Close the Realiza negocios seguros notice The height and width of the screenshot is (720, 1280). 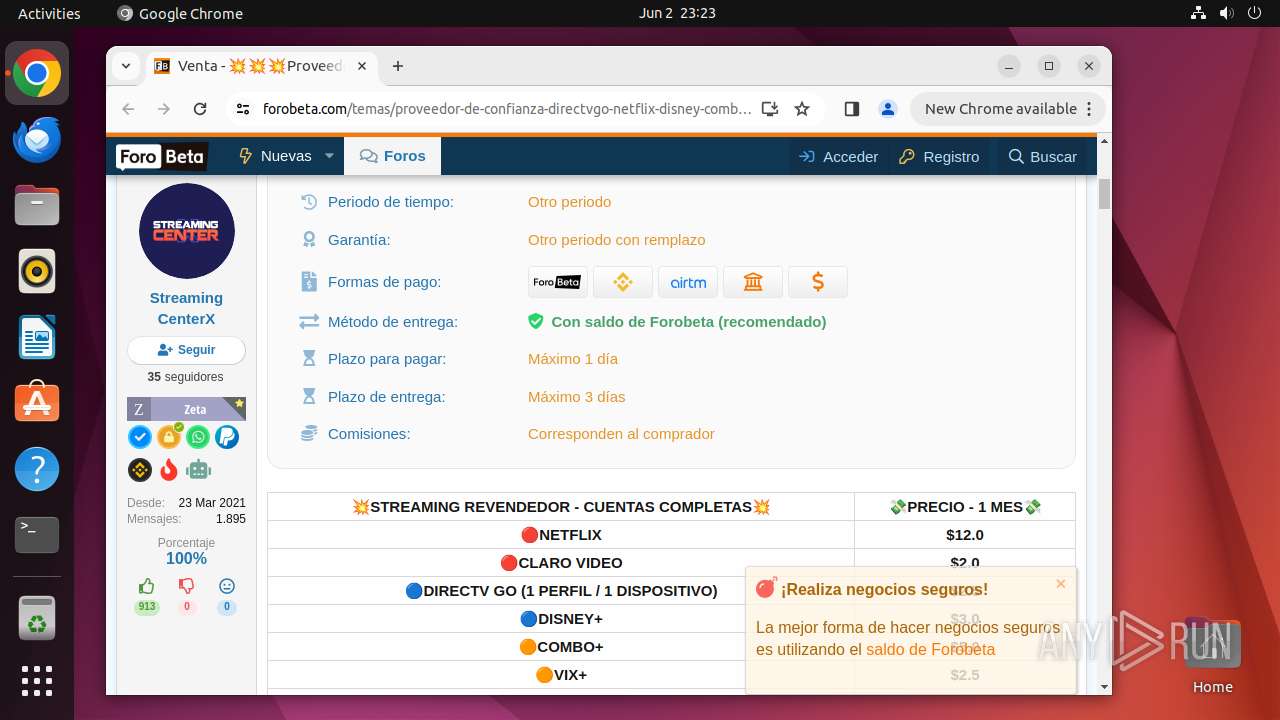tap(1061, 584)
